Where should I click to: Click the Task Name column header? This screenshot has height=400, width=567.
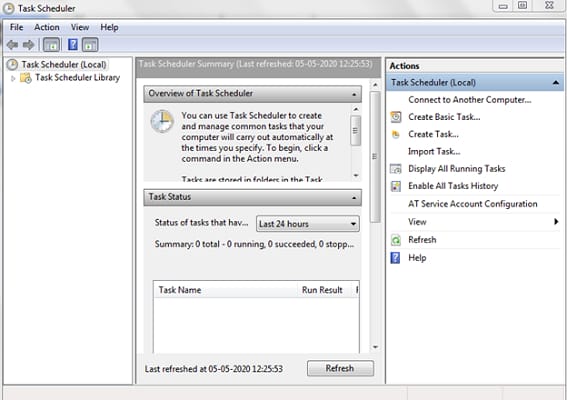click(225, 290)
